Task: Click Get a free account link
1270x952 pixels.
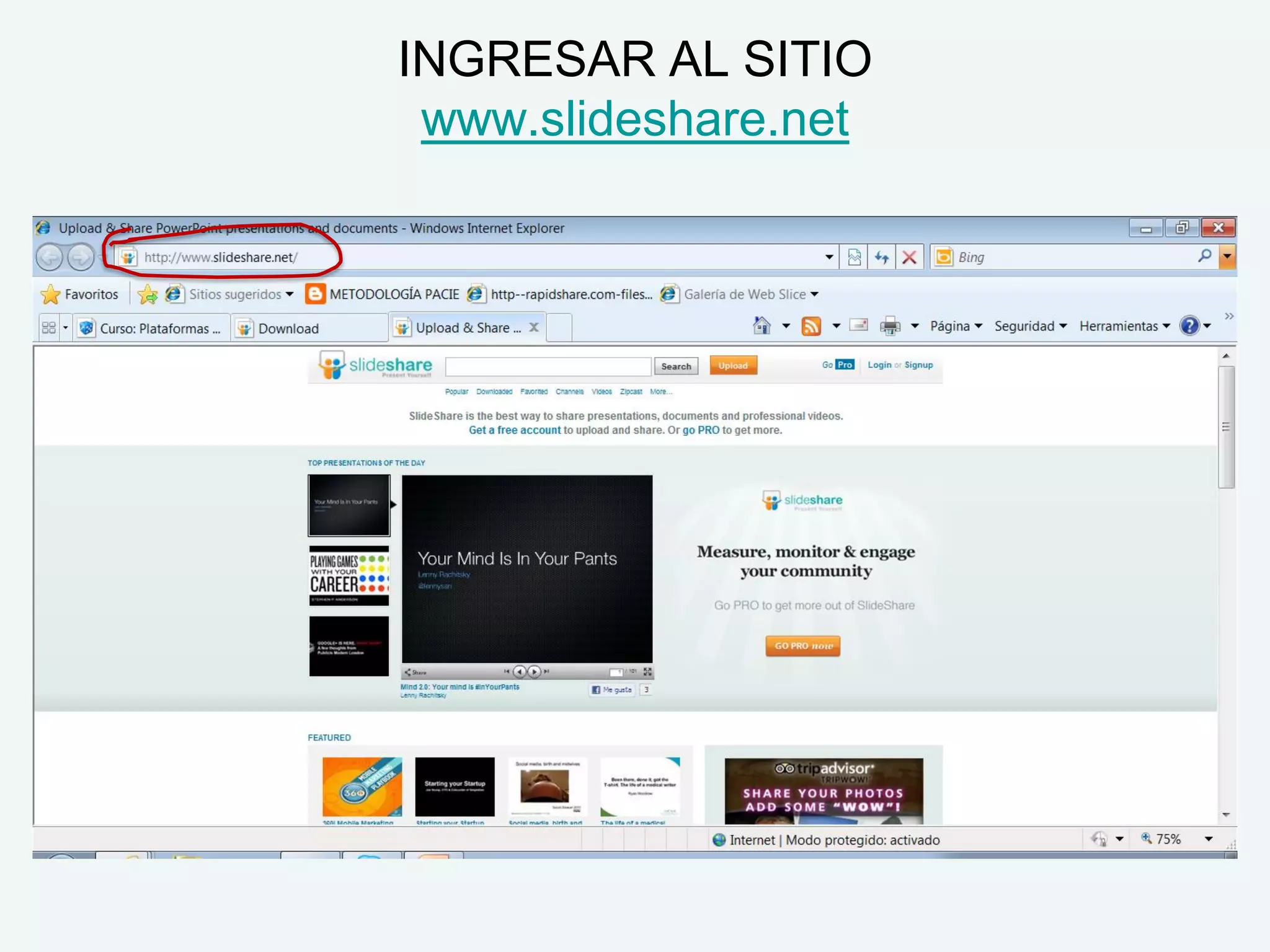Action: click(515, 430)
